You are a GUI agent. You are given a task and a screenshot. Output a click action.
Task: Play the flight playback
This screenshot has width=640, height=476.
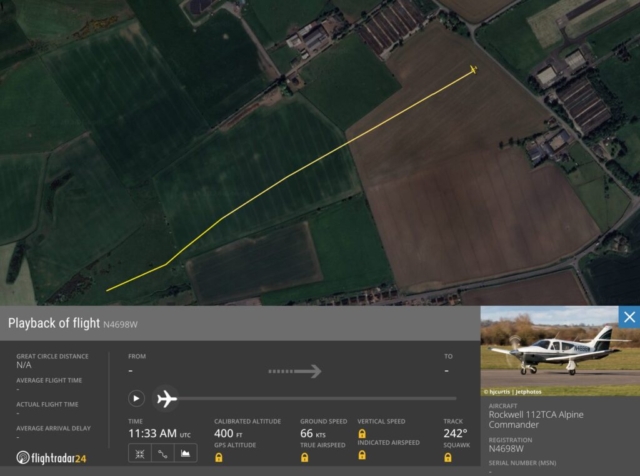(x=136, y=398)
